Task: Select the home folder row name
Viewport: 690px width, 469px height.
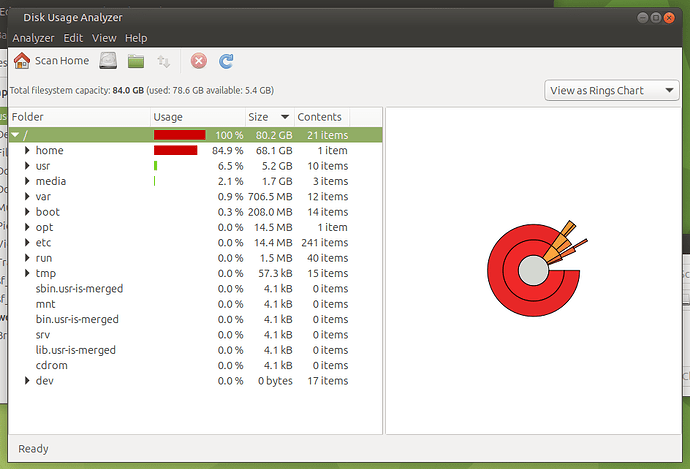Action: [x=49, y=150]
